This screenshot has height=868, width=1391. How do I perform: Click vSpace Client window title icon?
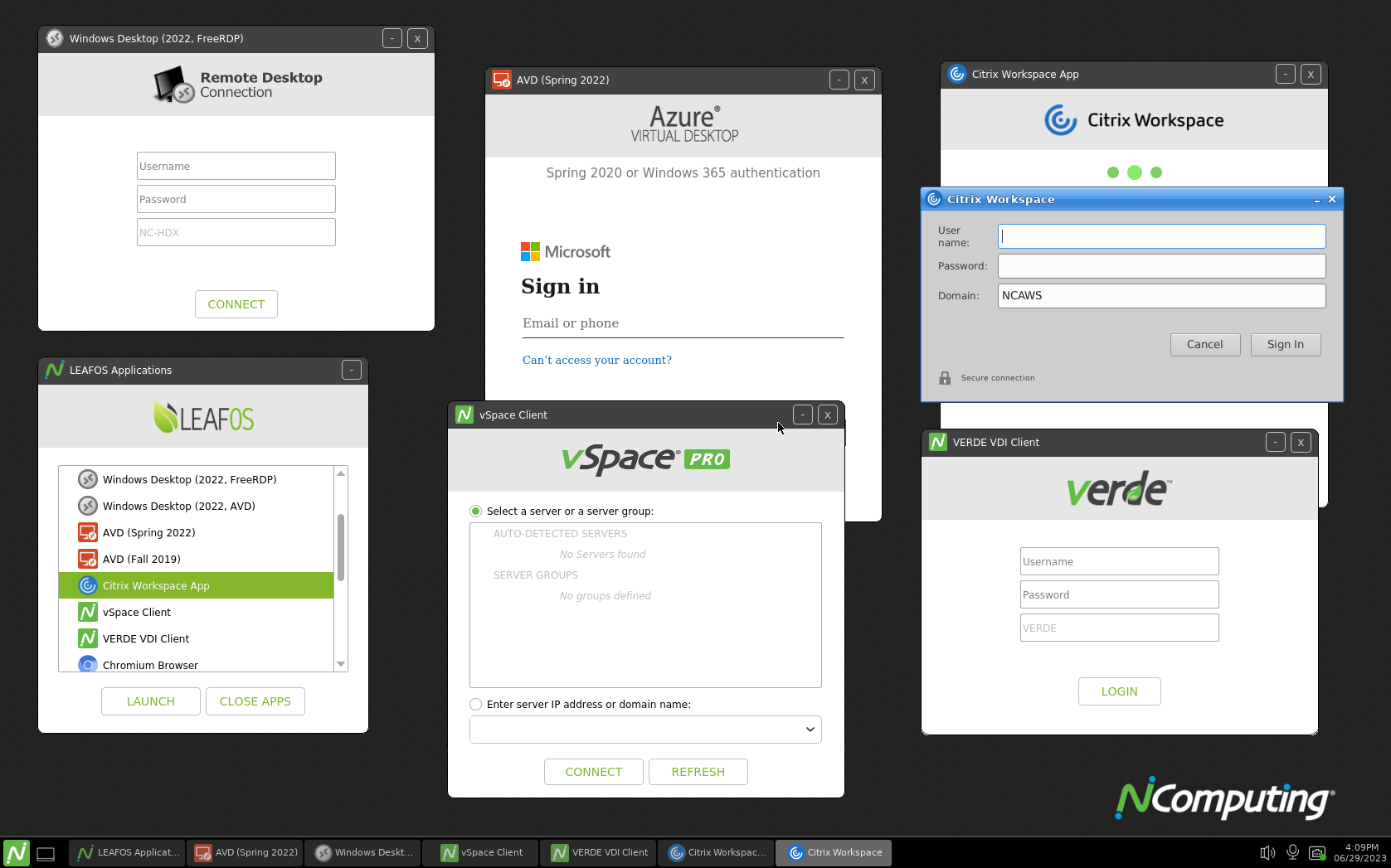point(464,415)
